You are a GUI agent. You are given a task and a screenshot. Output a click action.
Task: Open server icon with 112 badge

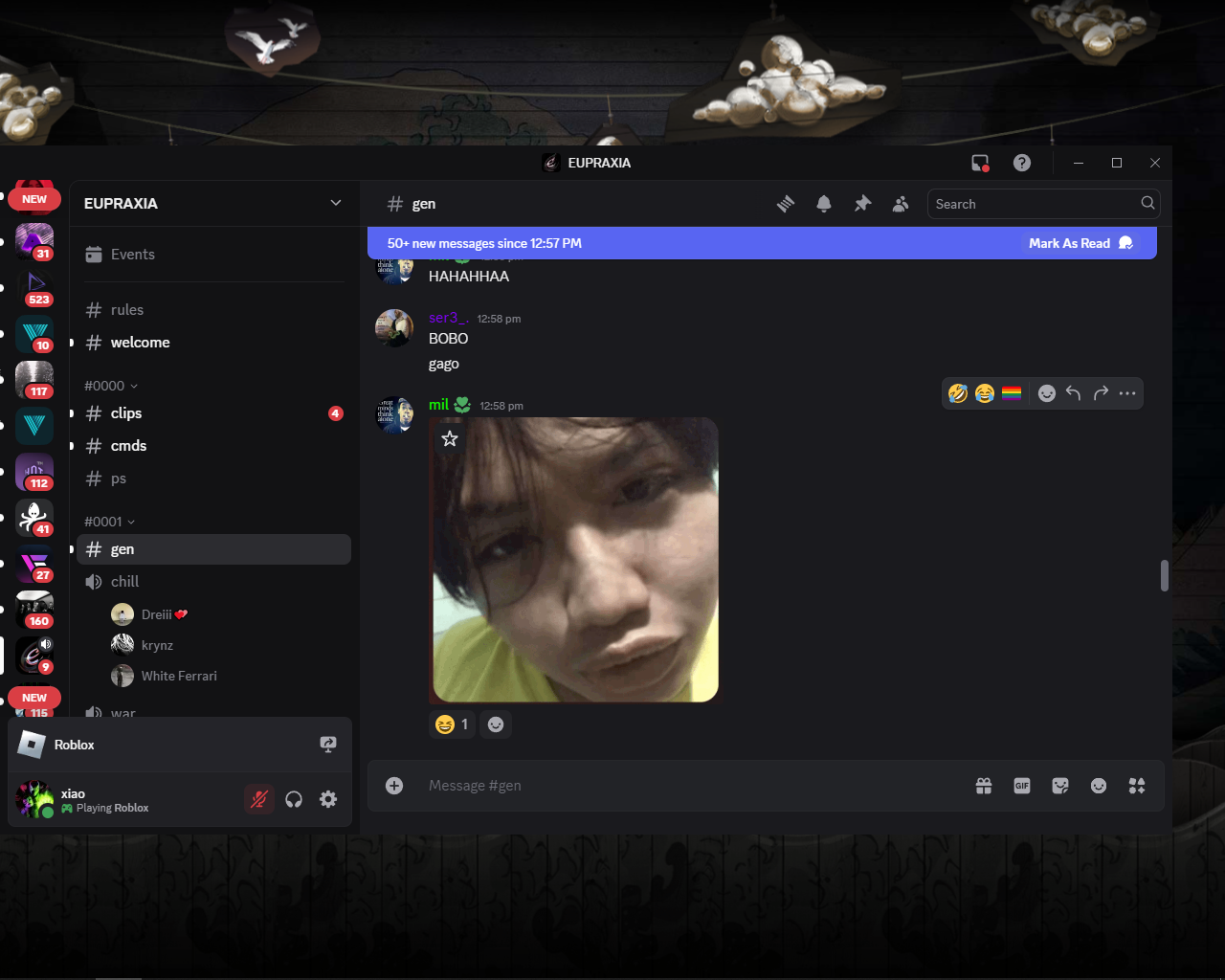coord(34,472)
